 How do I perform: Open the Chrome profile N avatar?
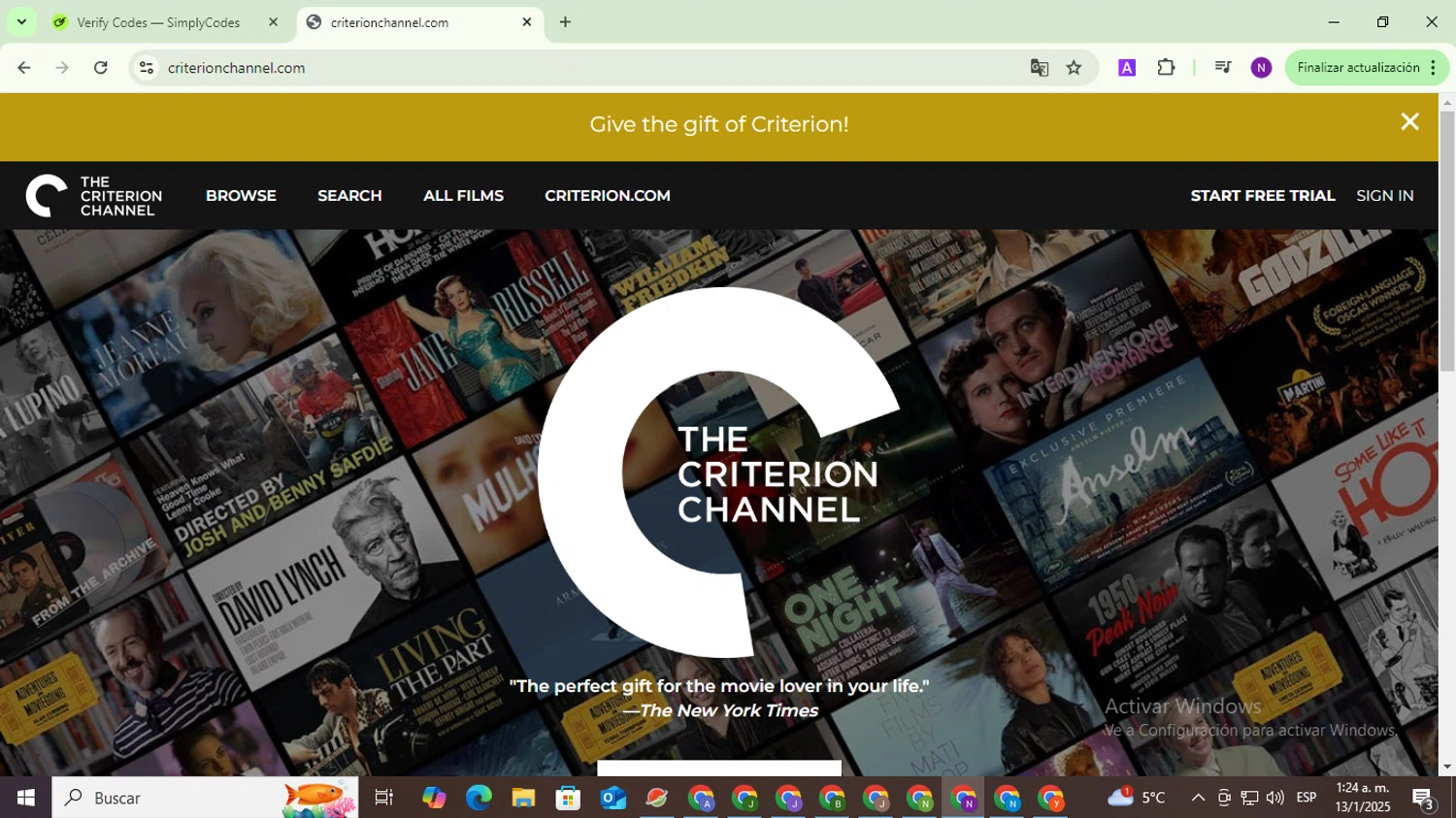tap(1261, 68)
